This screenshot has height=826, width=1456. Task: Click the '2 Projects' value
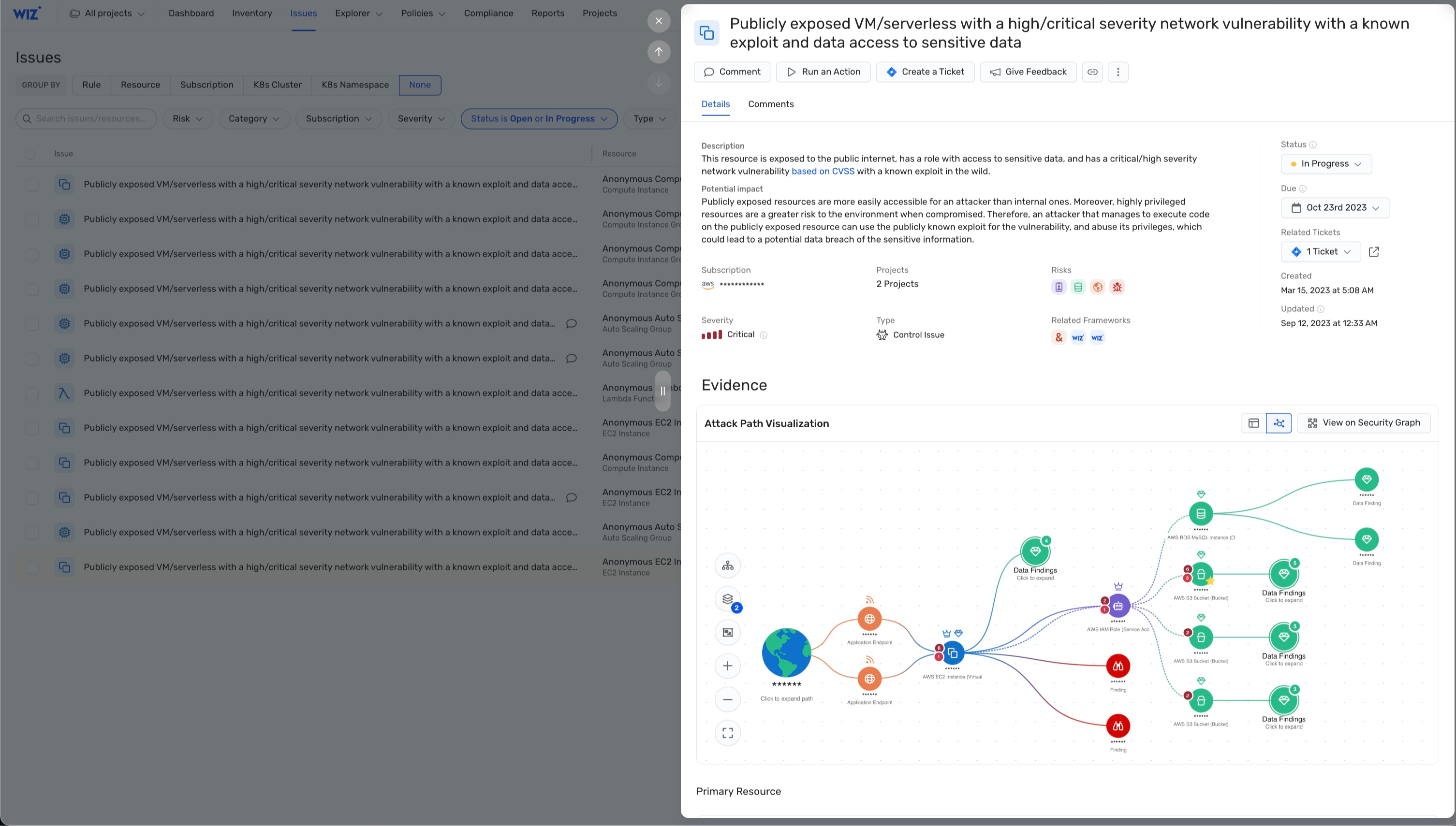(897, 284)
